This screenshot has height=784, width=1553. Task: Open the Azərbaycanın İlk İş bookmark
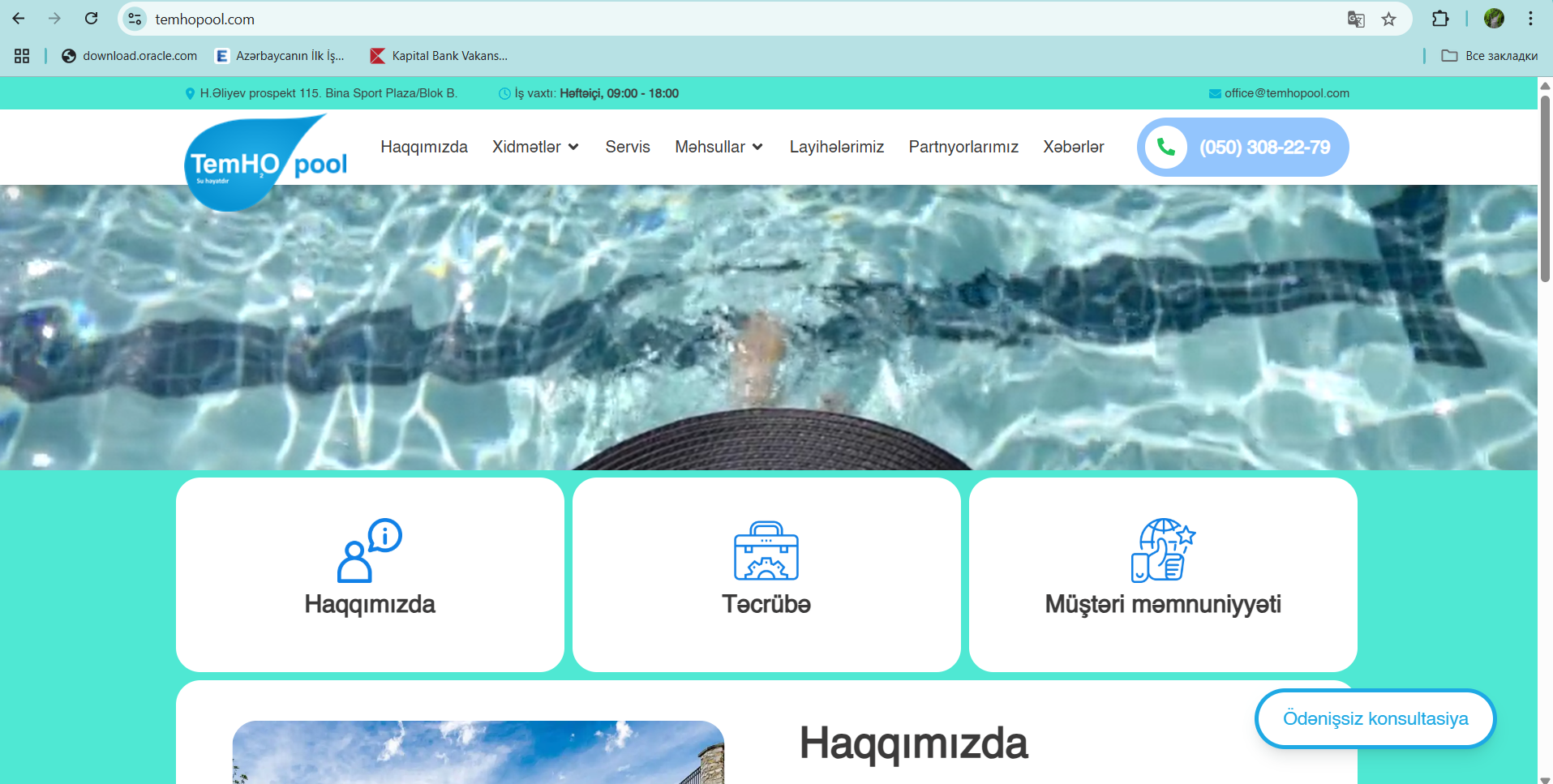pos(280,56)
